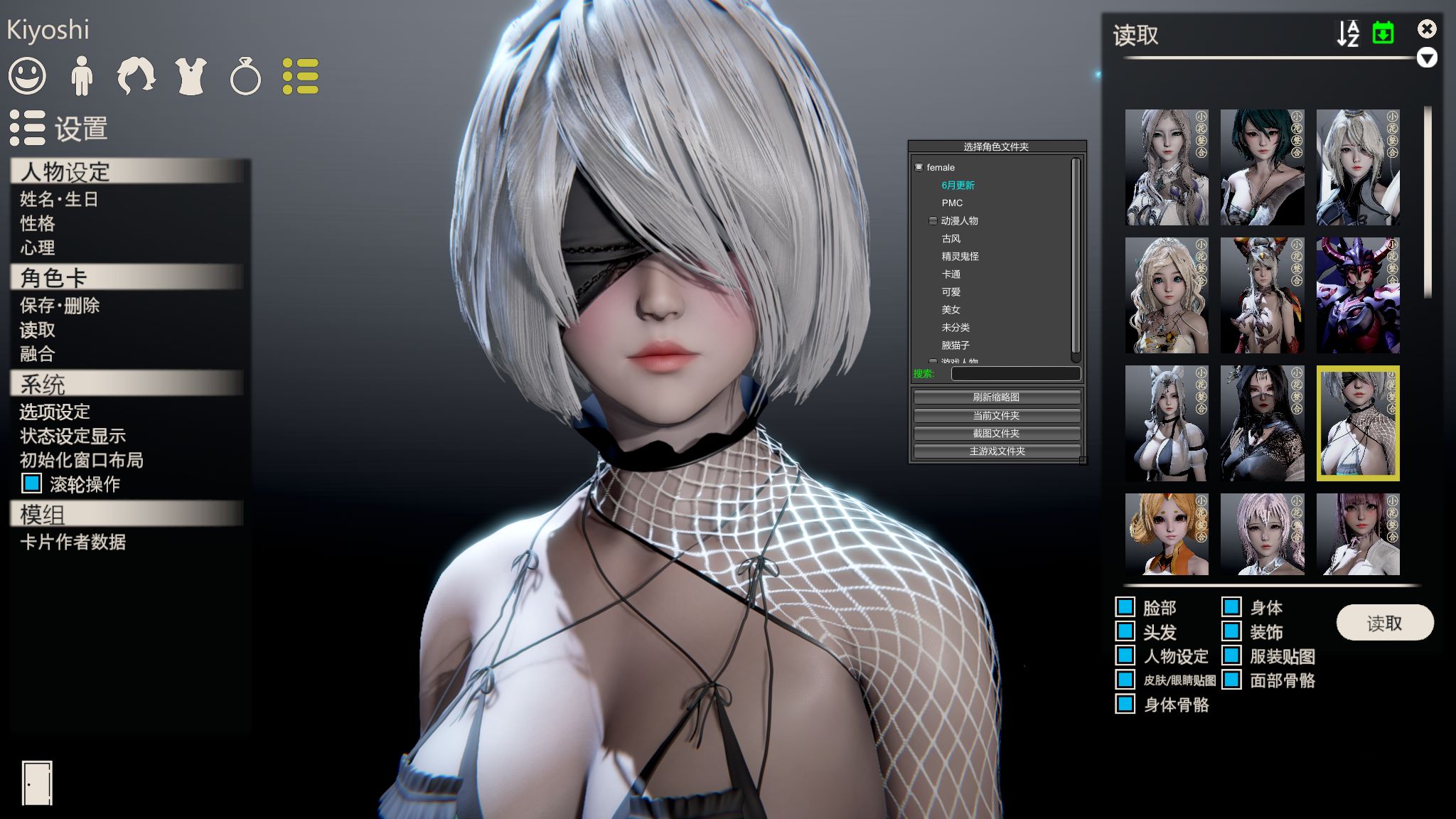Click the 刷新缩略图 button
The height and width of the screenshot is (819, 1456).
coord(997,397)
